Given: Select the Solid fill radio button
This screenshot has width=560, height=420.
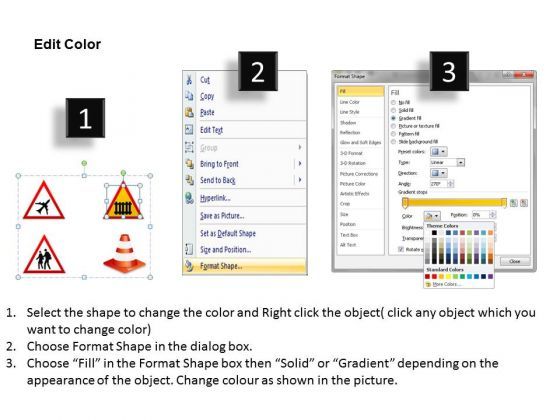Looking at the screenshot, I should [394, 110].
